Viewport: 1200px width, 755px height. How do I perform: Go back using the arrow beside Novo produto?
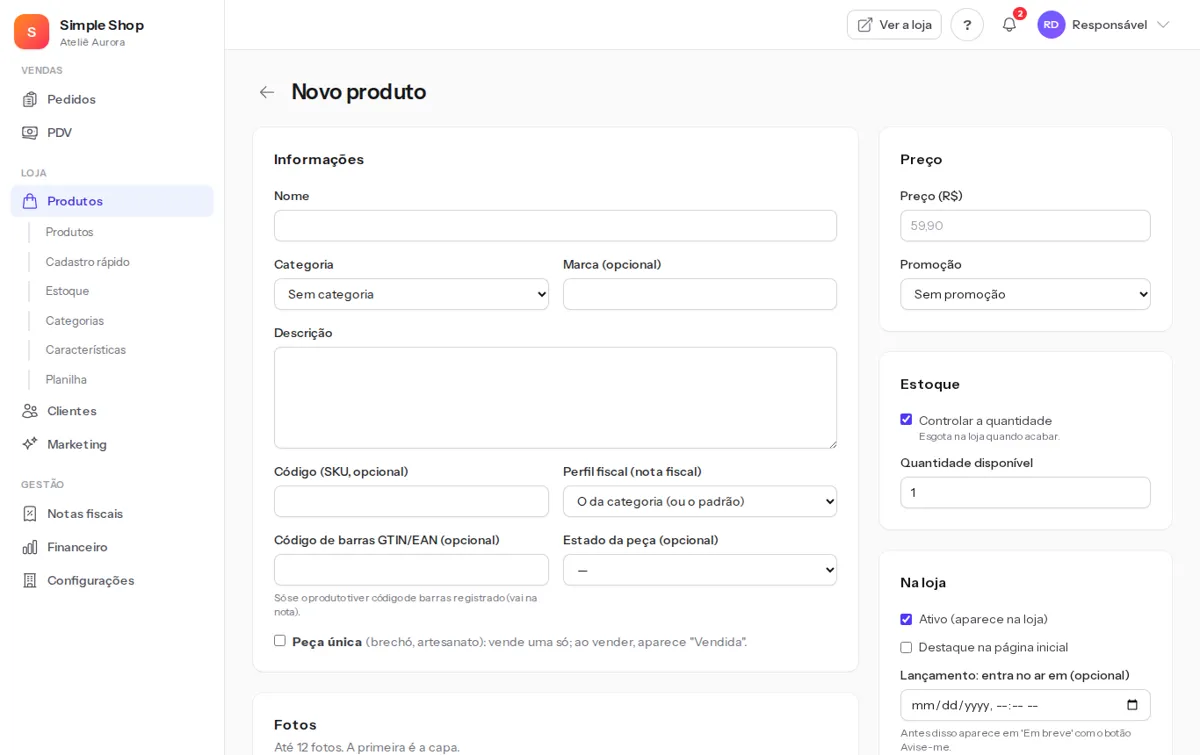[x=267, y=92]
